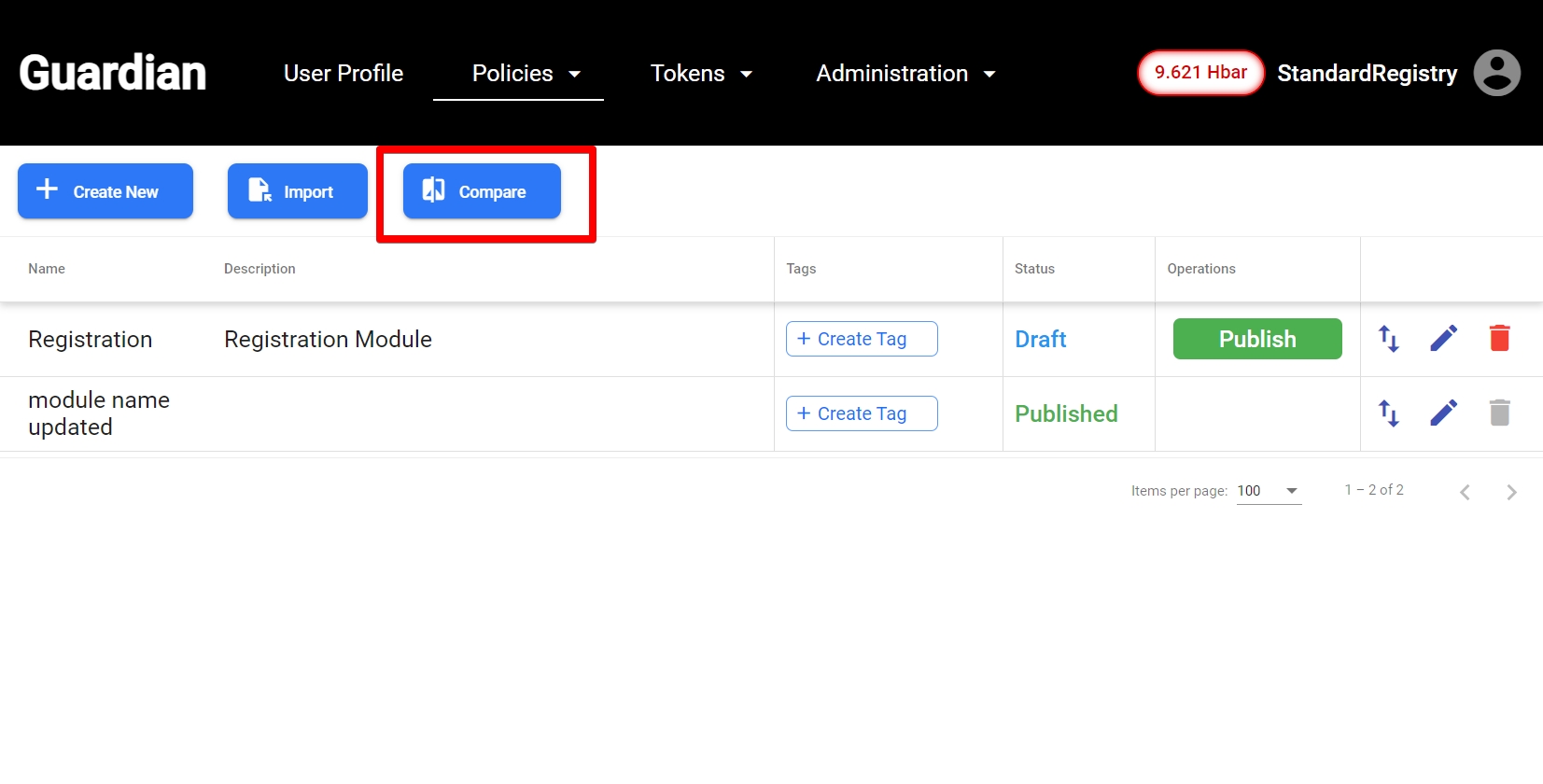The height and width of the screenshot is (784, 1543).
Task: Click the Import button
Action: tap(297, 191)
